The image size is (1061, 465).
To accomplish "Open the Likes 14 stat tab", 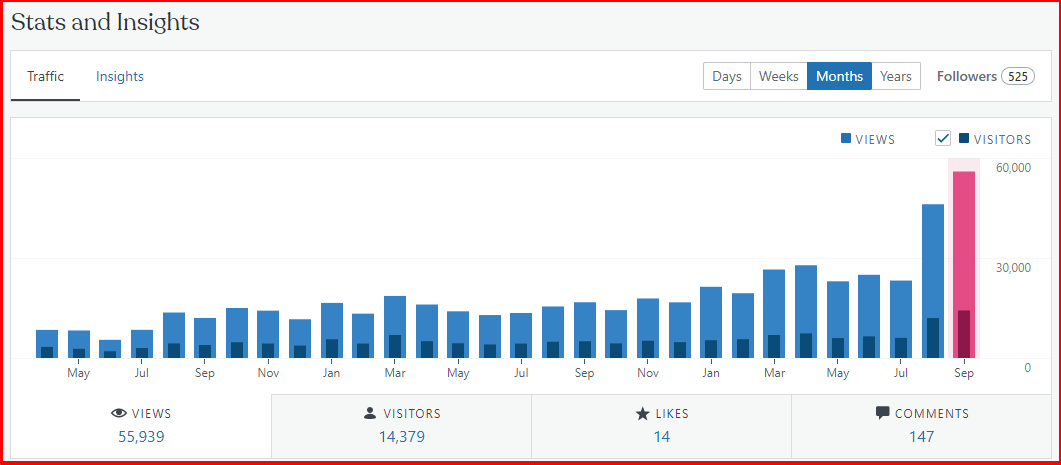I will pyautogui.click(x=661, y=425).
